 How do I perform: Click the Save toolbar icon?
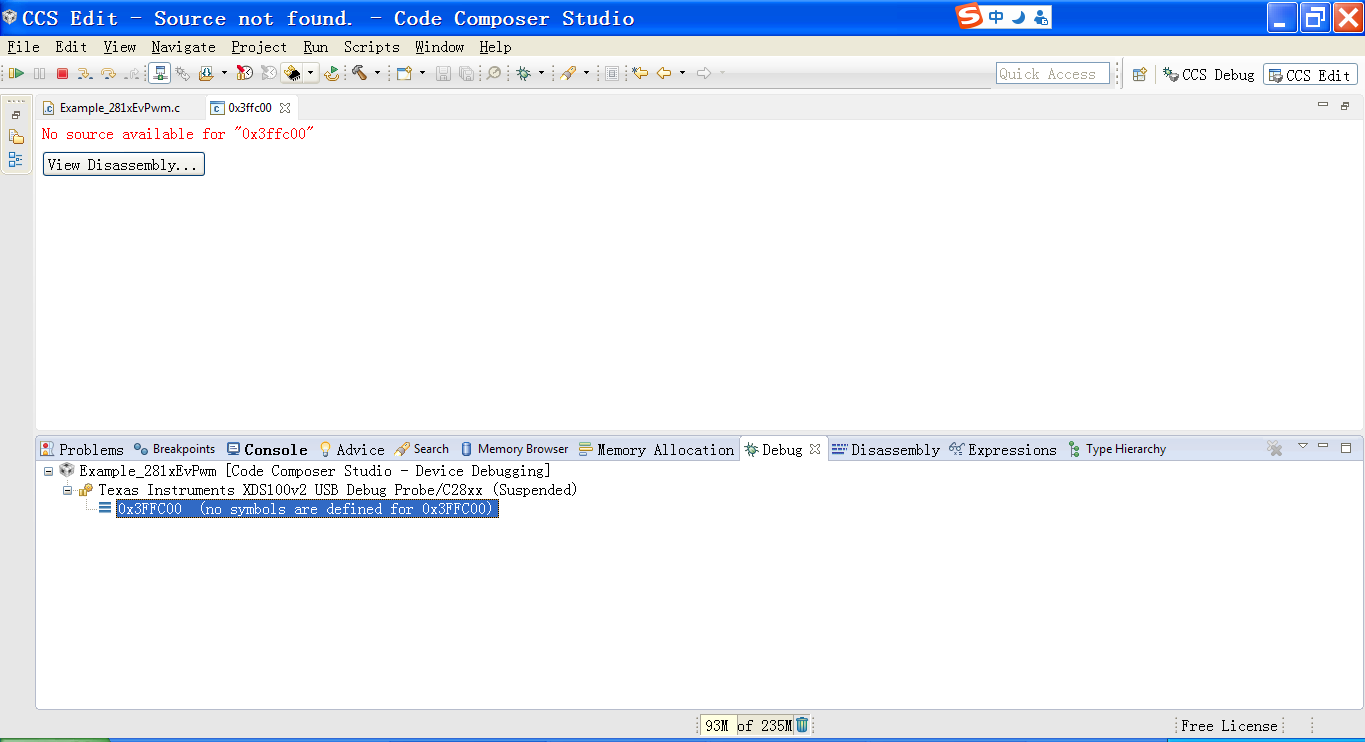click(x=443, y=73)
